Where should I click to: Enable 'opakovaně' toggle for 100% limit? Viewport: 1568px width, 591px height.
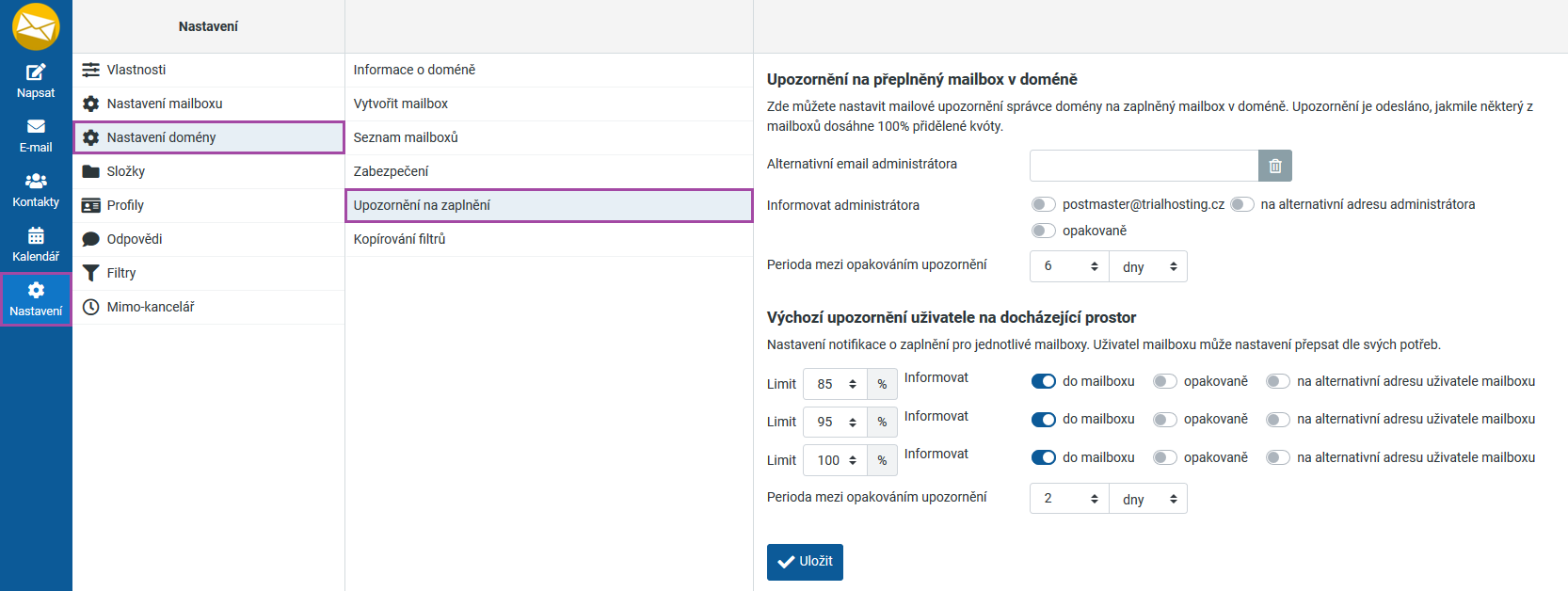click(x=1164, y=457)
